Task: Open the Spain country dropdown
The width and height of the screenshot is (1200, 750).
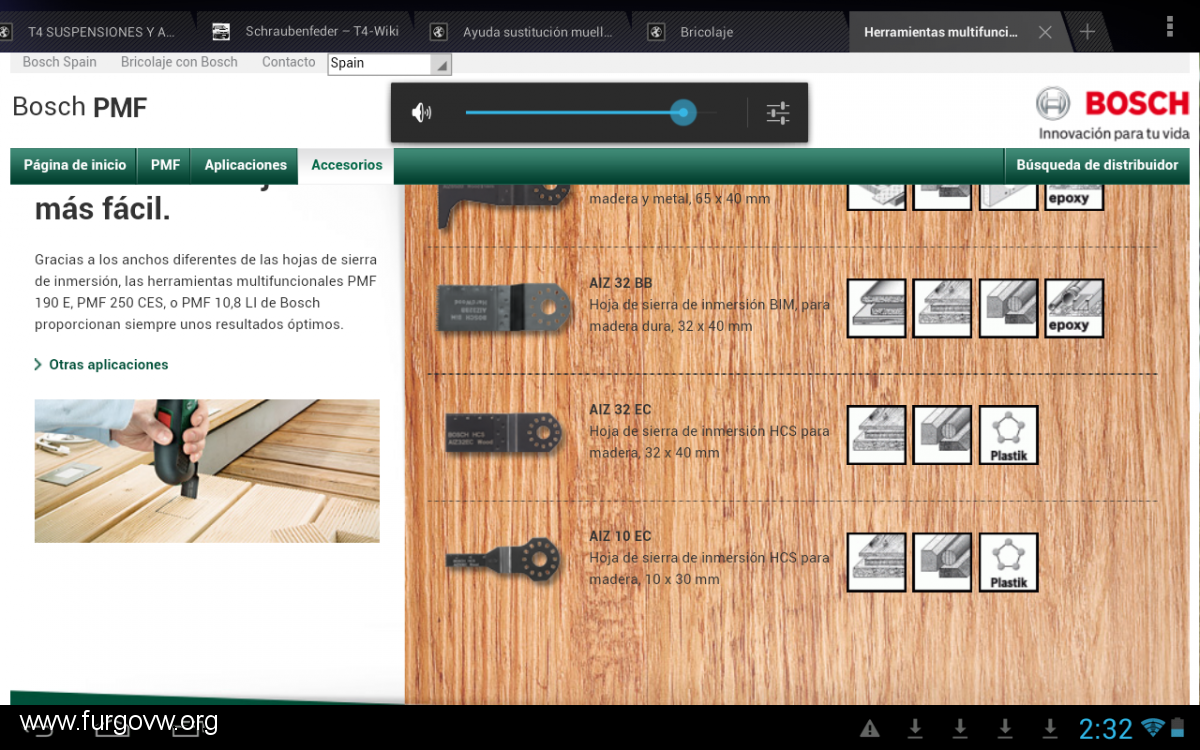Action: click(389, 63)
